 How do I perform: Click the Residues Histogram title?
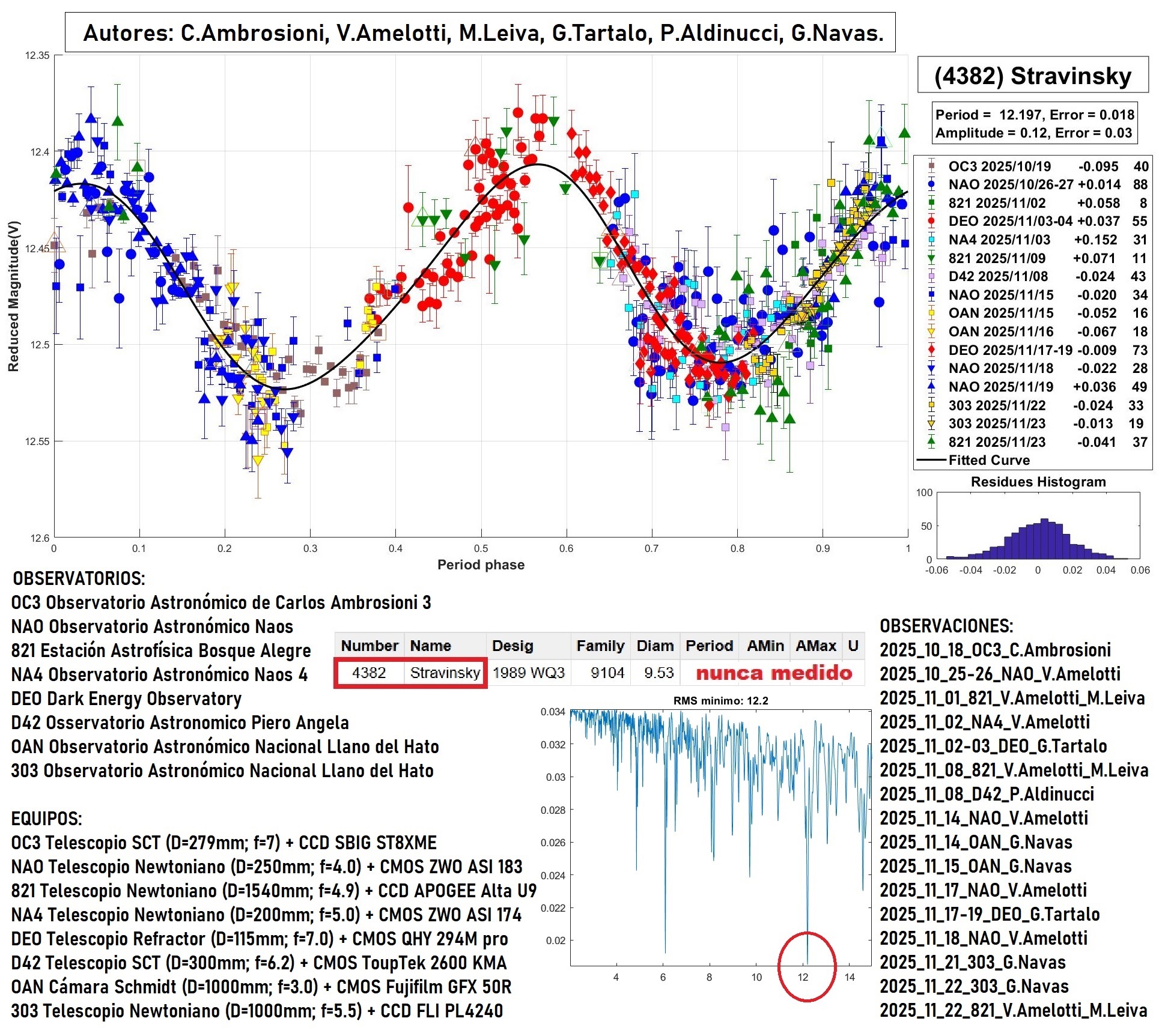(x=1038, y=482)
